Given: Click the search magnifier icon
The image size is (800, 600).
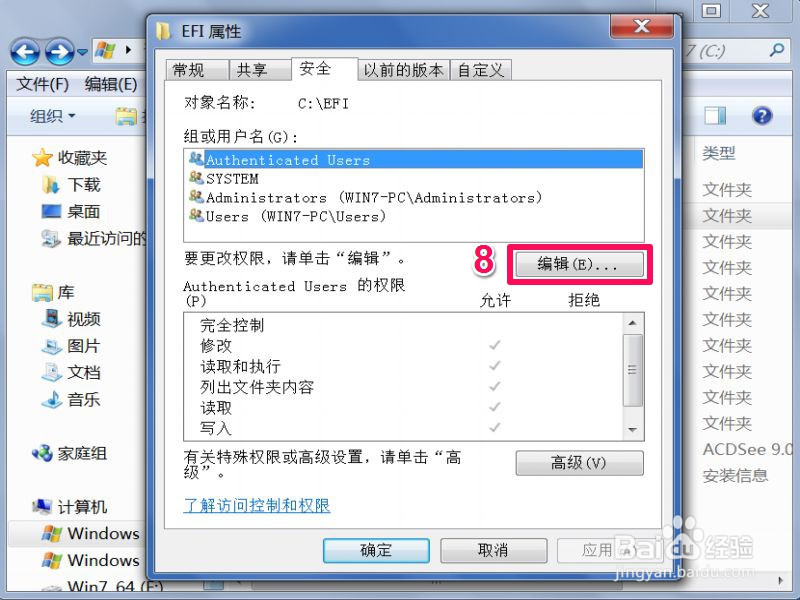Looking at the screenshot, I should (777, 50).
